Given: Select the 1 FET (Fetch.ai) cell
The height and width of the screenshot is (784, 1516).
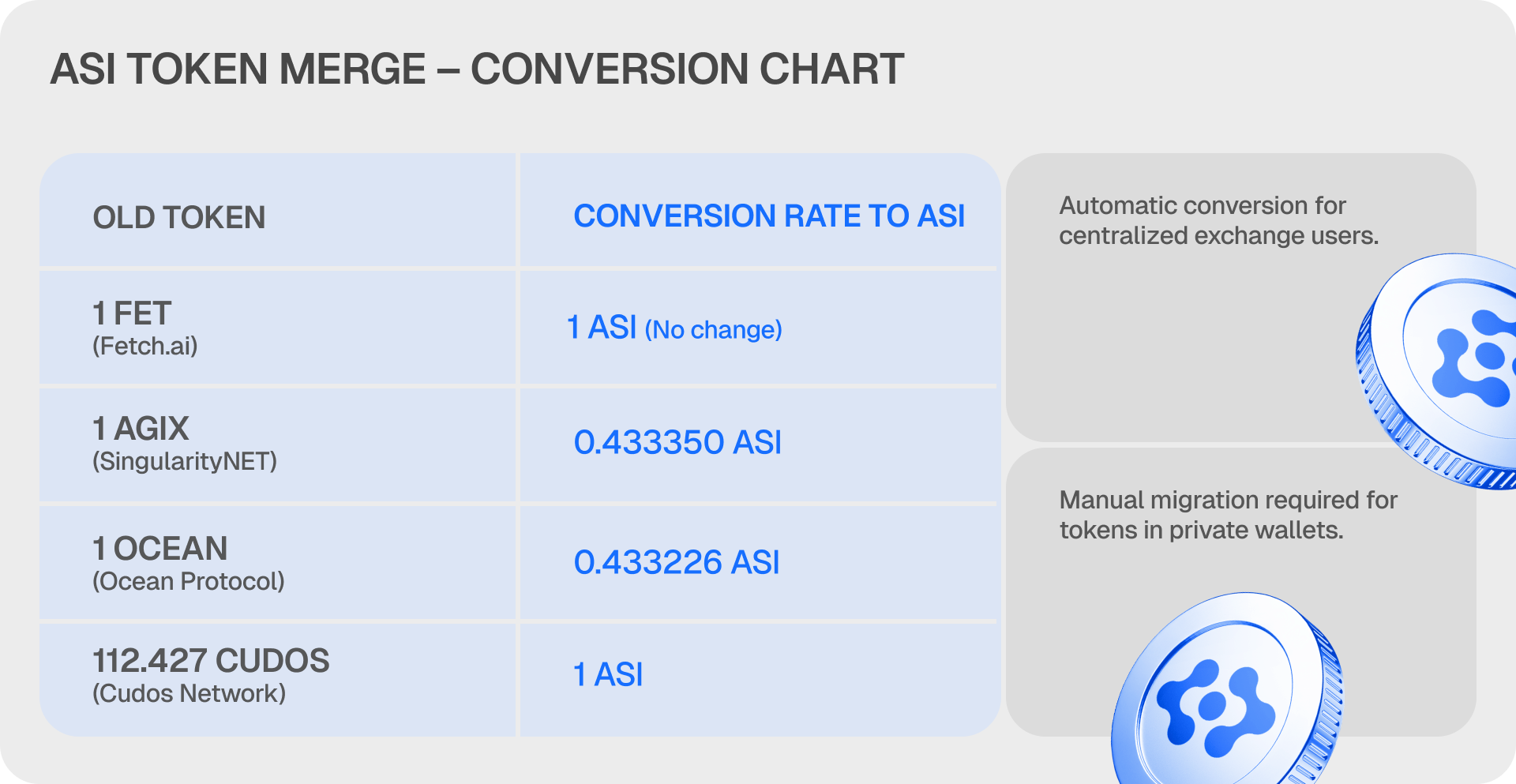Looking at the screenshot, I should pyautogui.click(x=277, y=328).
